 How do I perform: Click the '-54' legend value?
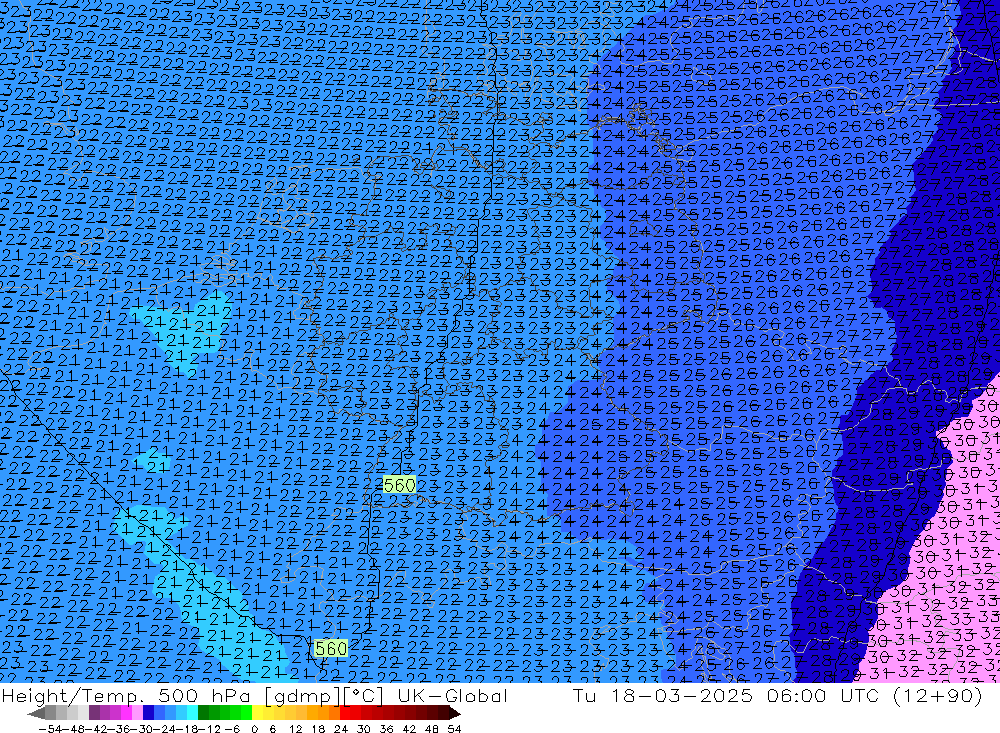click(50, 729)
